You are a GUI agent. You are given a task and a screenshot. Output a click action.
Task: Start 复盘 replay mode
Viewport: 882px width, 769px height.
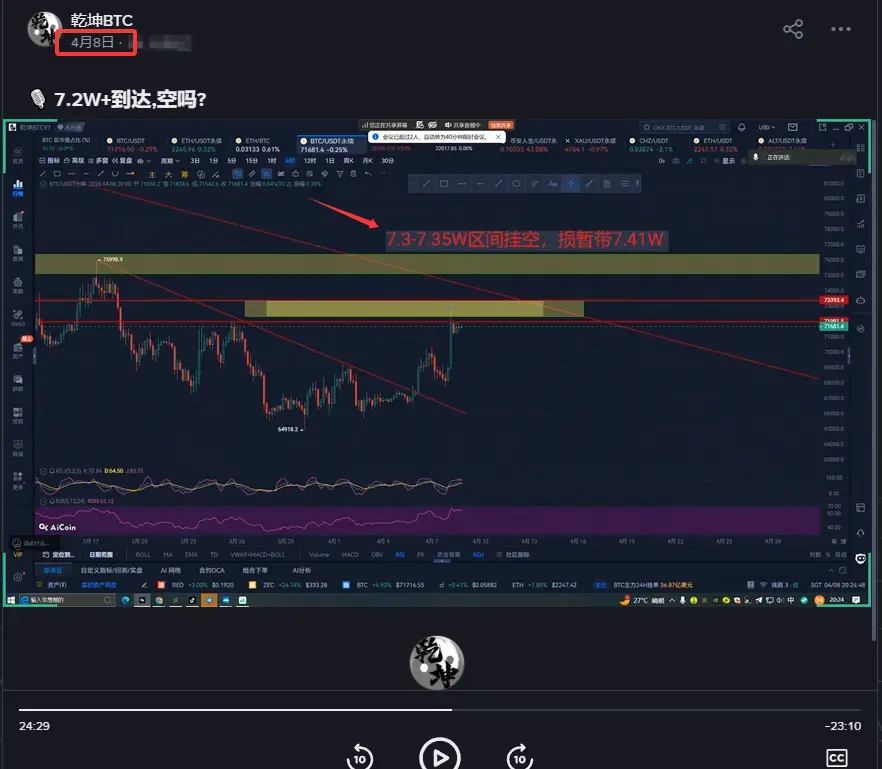coord(122,161)
